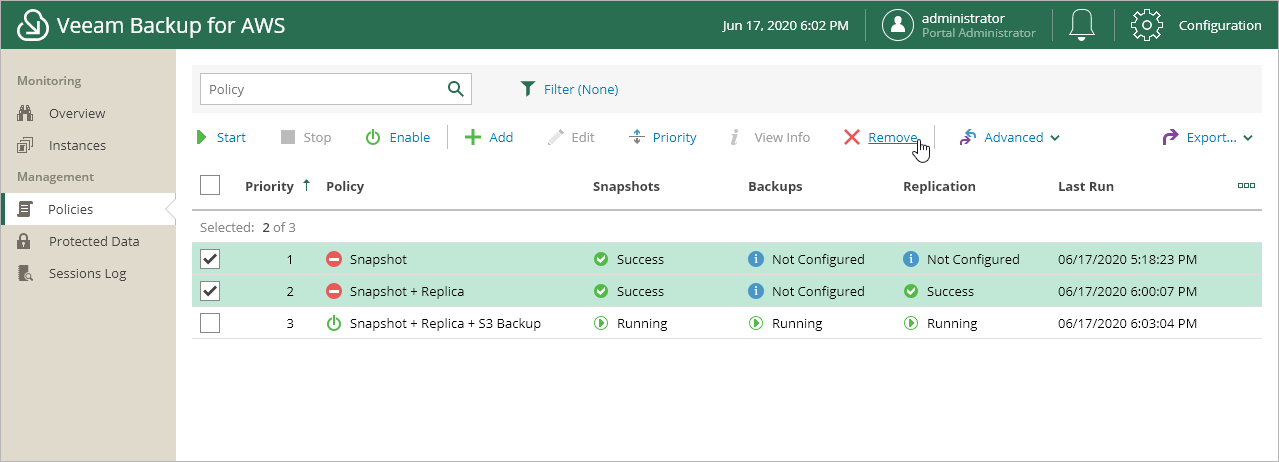This screenshot has width=1279, height=462.
Task: Uncheck the Snapshot + Replica row checkbox
Action: (x=210, y=291)
